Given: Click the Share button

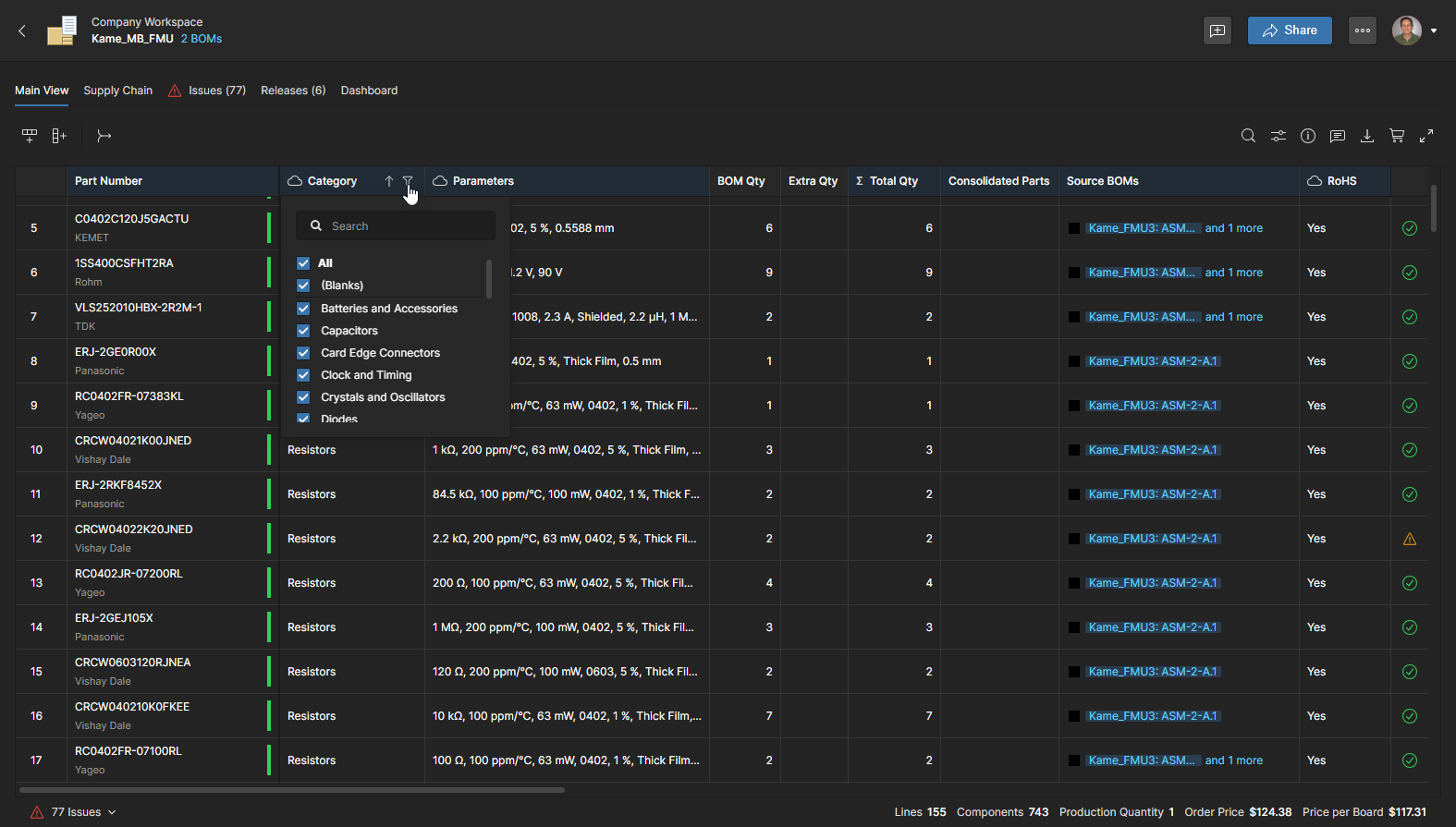Looking at the screenshot, I should click(1290, 30).
